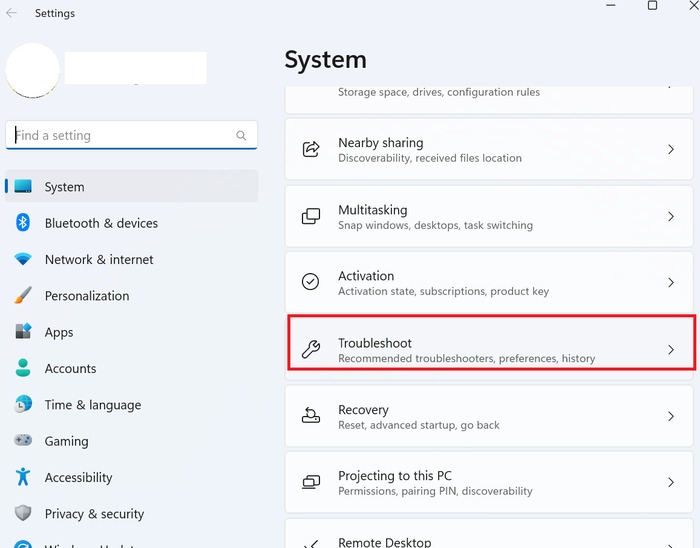
Task: Click the Multitasking windows icon
Action: tap(311, 216)
